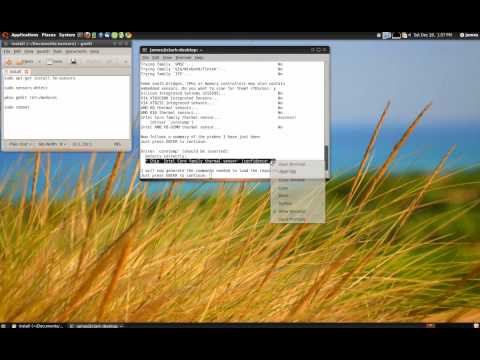Open gedit Search menu
This screenshot has height=360, width=480.
click(43, 52)
